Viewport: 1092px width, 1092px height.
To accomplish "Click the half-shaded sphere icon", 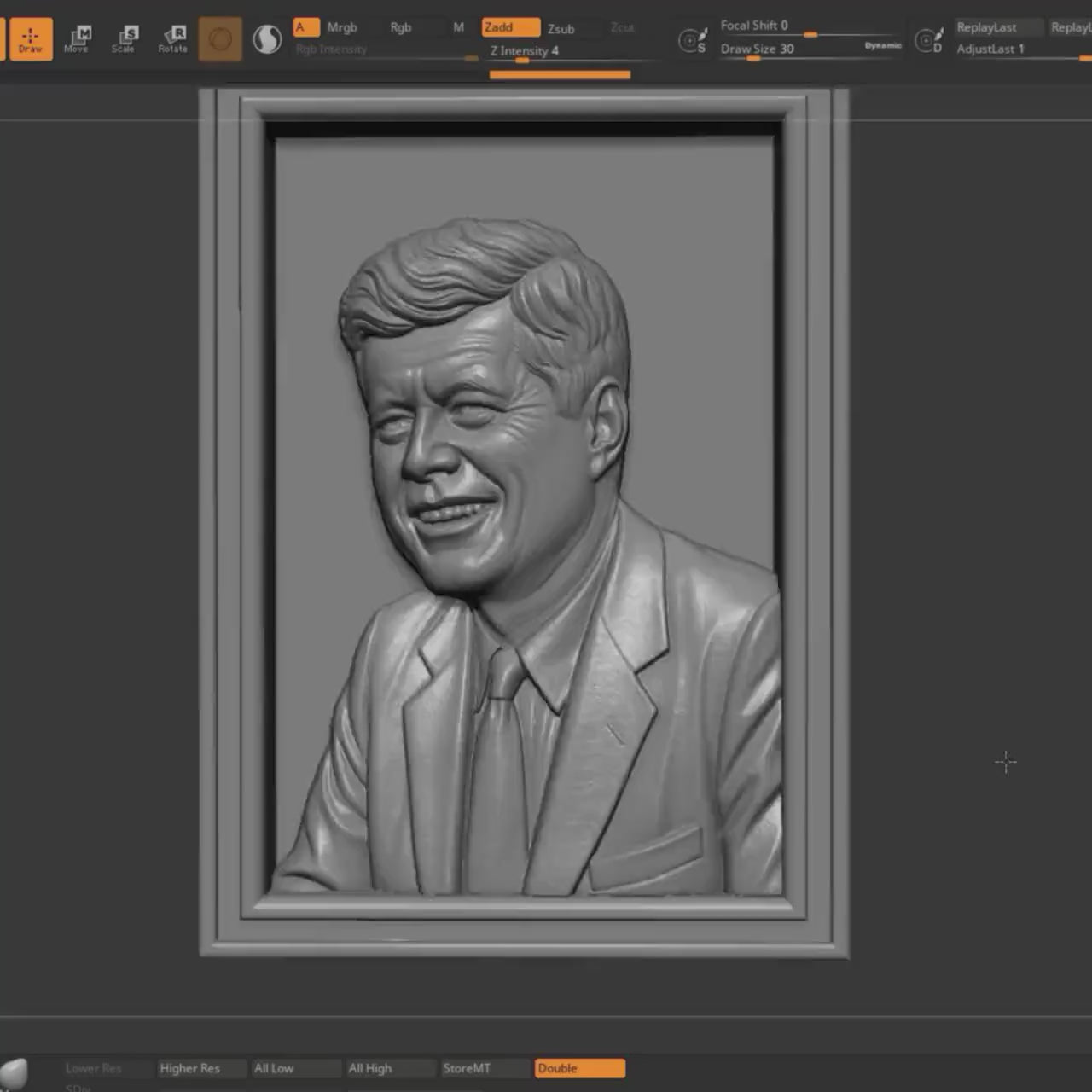I will coord(267,39).
